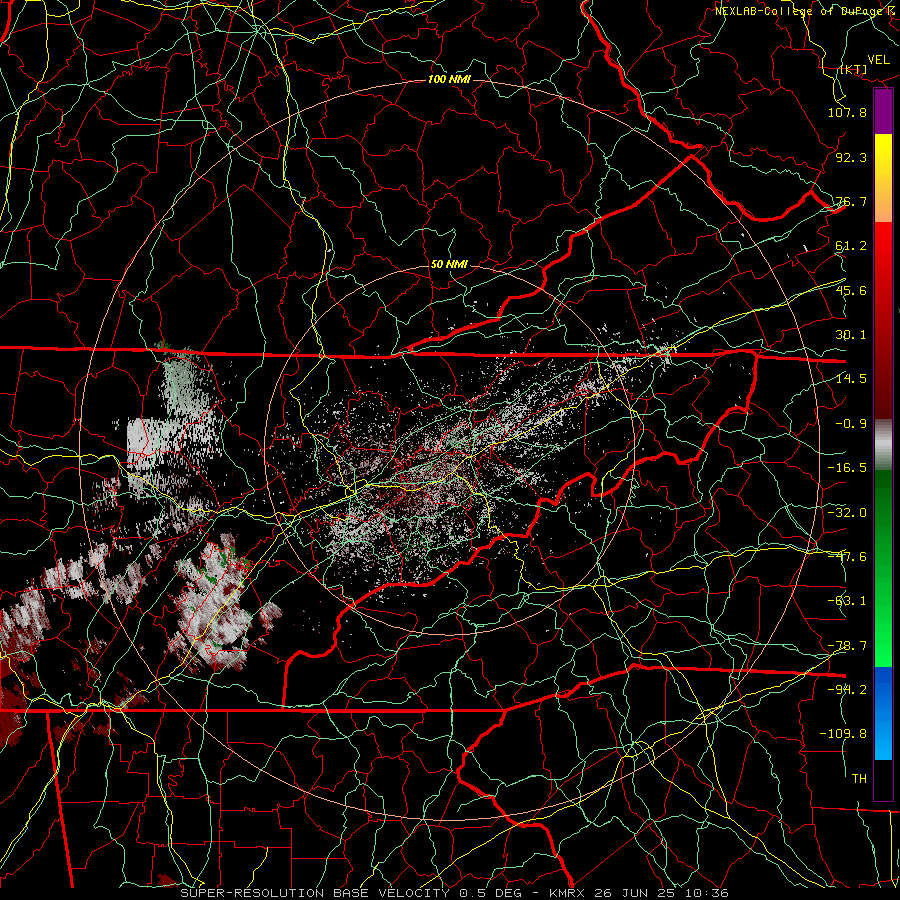Click the 45.6 velocity scale value
Screen dimensions: 900x900
[851, 290]
